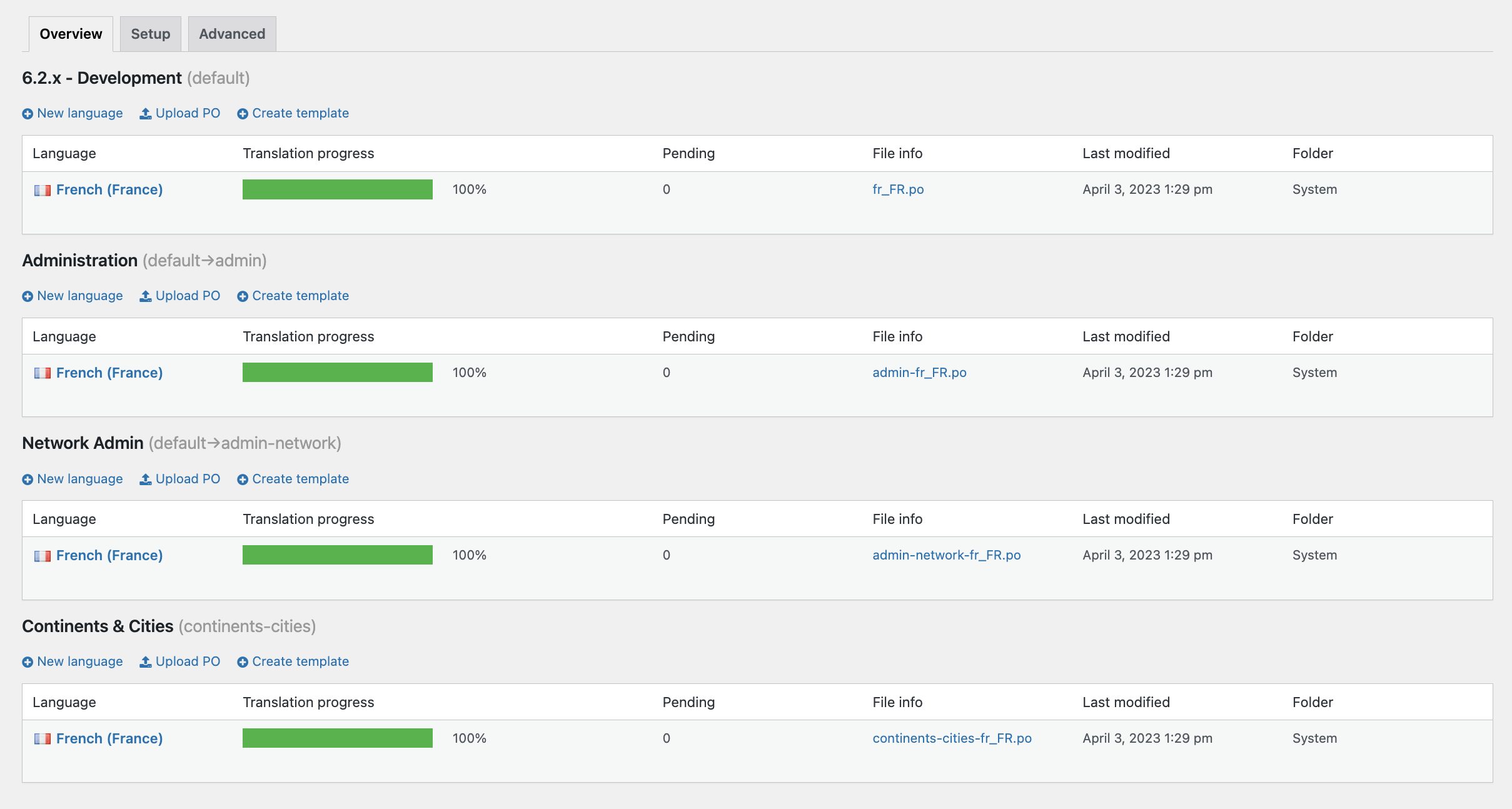Select the Overview tab

71,34
